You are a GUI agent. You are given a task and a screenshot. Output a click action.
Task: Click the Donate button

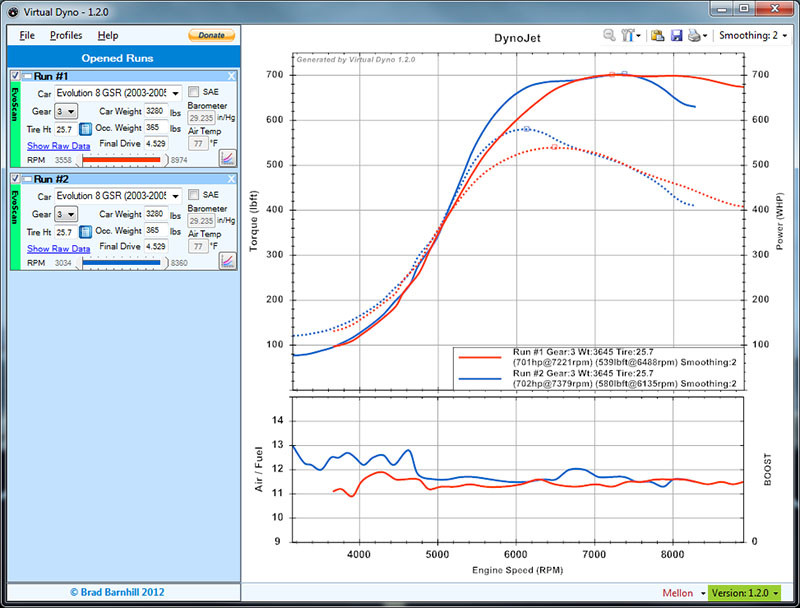click(211, 35)
